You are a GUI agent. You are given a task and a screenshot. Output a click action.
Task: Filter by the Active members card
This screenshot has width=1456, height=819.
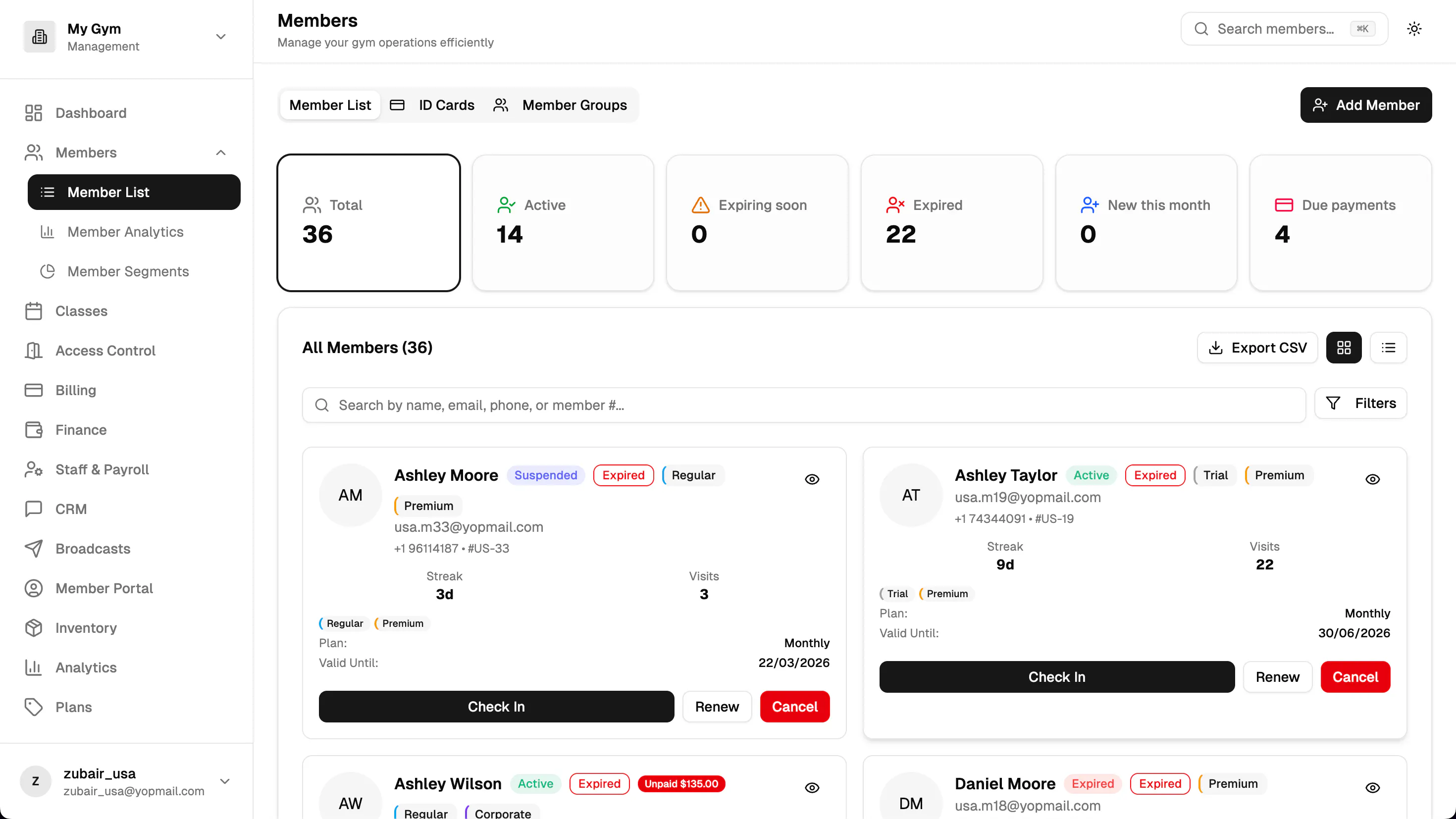(x=563, y=223)
